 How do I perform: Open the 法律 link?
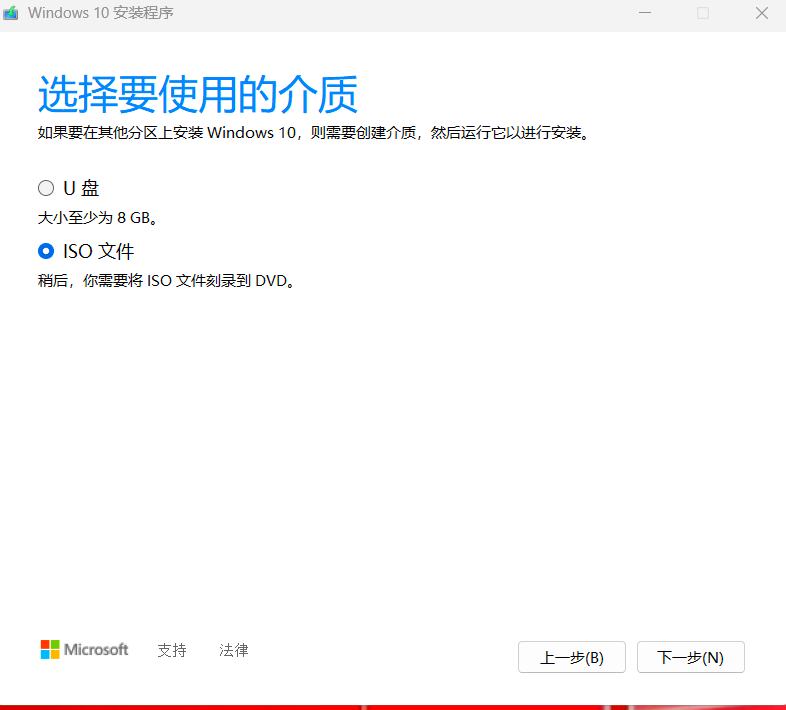point(234,650)
